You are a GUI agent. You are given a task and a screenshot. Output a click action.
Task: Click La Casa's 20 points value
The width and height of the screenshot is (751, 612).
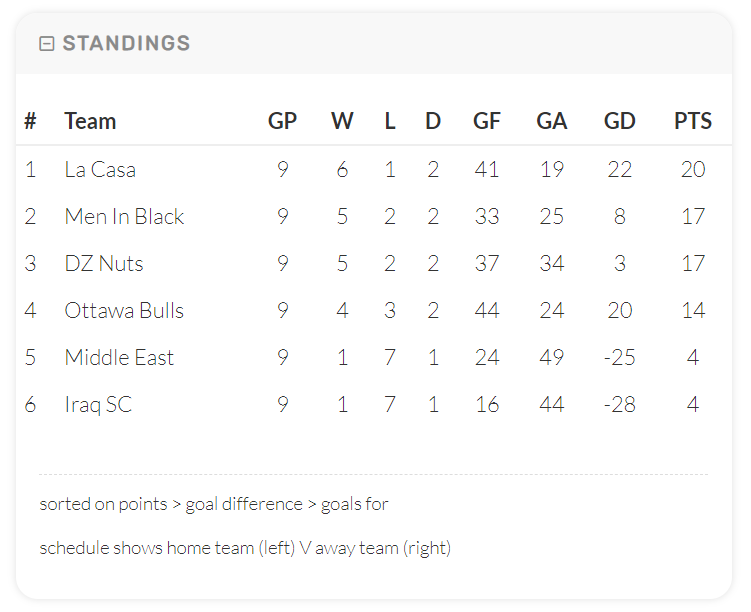pos(693,170)
